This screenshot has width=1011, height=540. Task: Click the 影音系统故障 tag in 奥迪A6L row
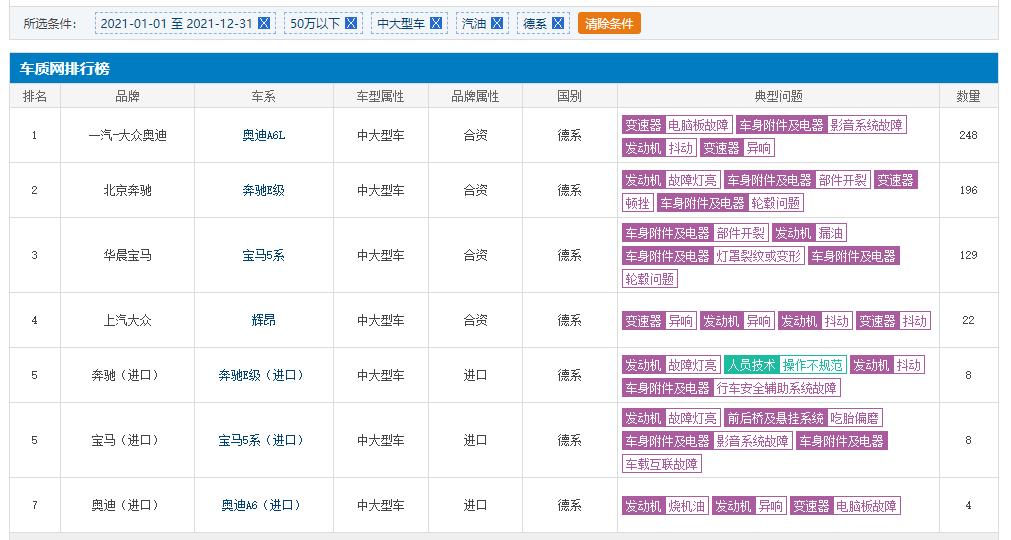[x=866, y=125]
